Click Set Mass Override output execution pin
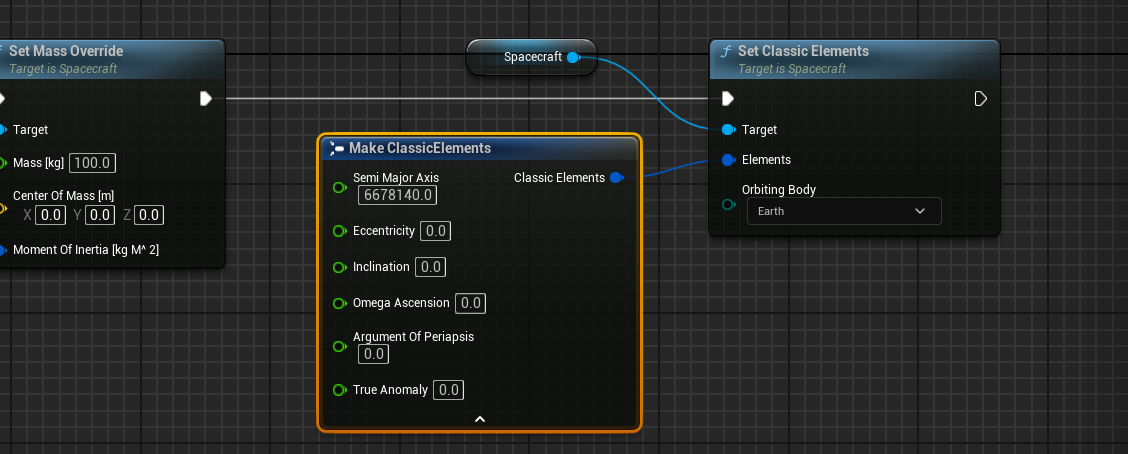 pyautogui.click(x=205, y=98)
